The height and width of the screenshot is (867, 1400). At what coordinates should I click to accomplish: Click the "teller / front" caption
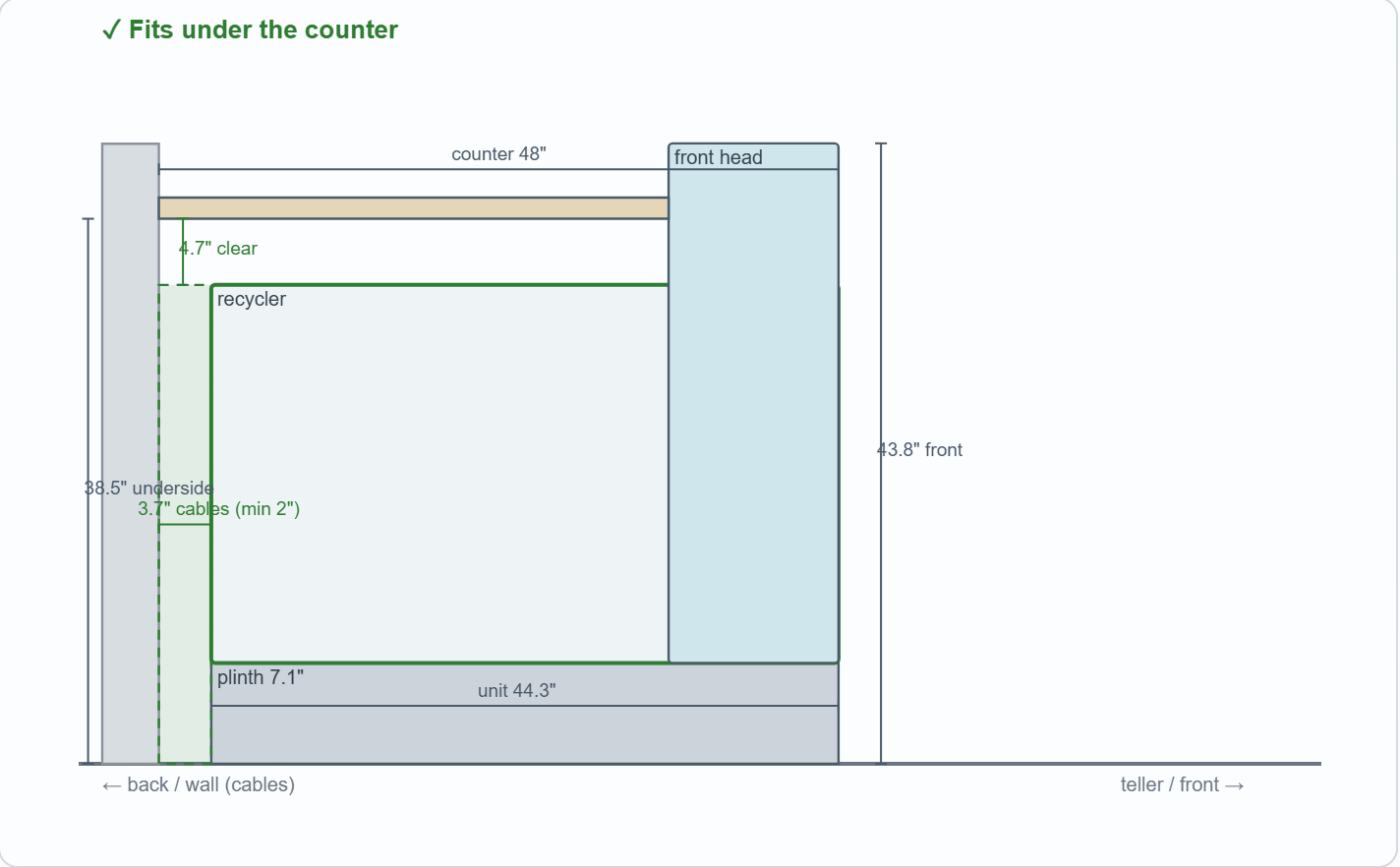coord(1183,784)
